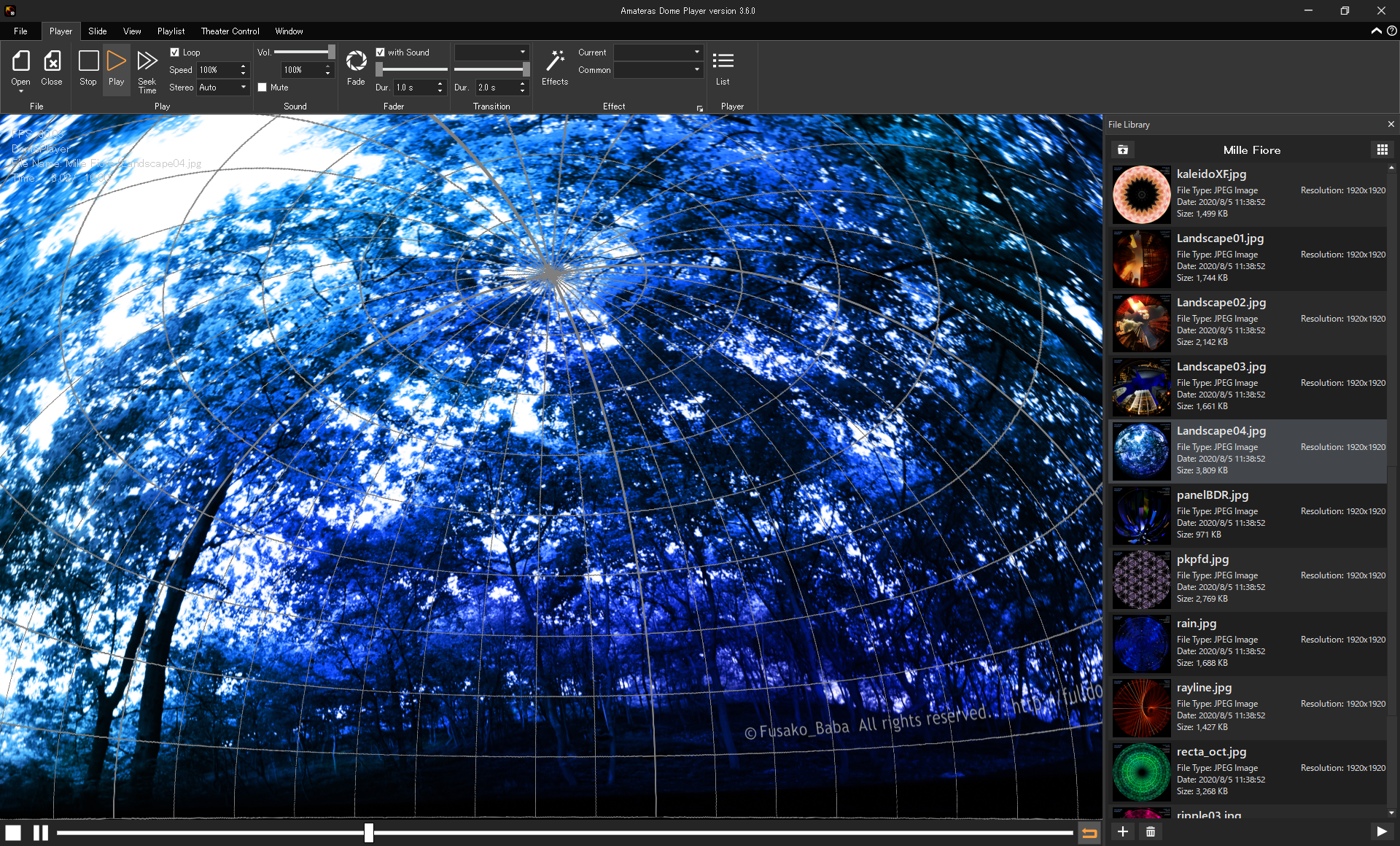Open the Common effect dropdown
1400x846 pixels.
658,70
